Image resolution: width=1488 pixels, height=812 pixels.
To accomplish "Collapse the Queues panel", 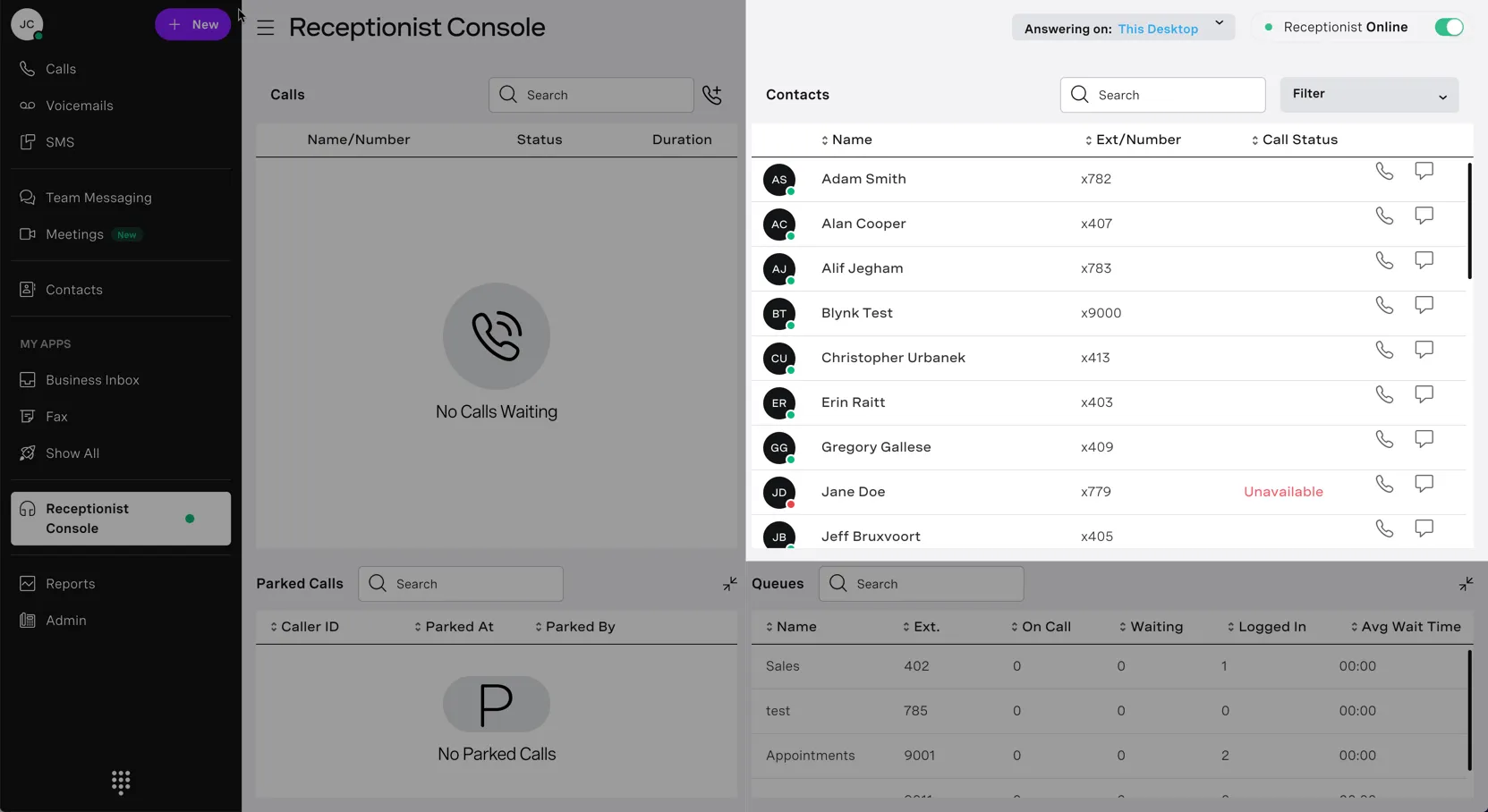I will click(x=1466, y=584).
